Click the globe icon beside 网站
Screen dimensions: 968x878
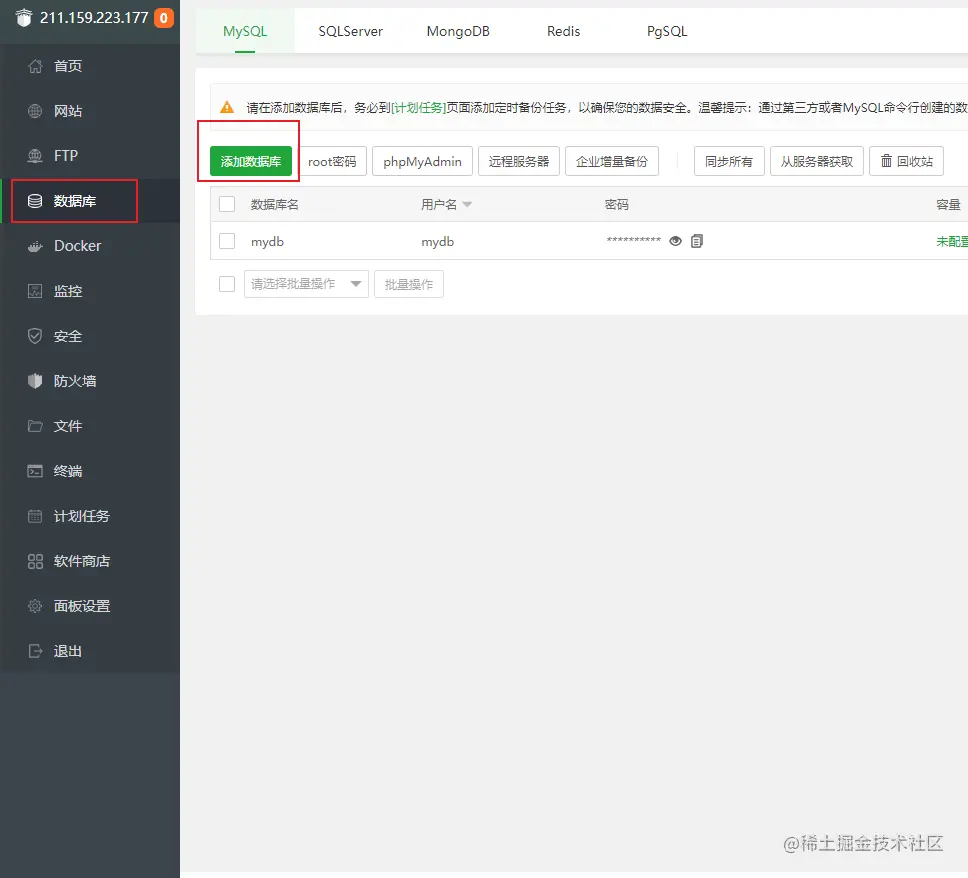(35, 111)
